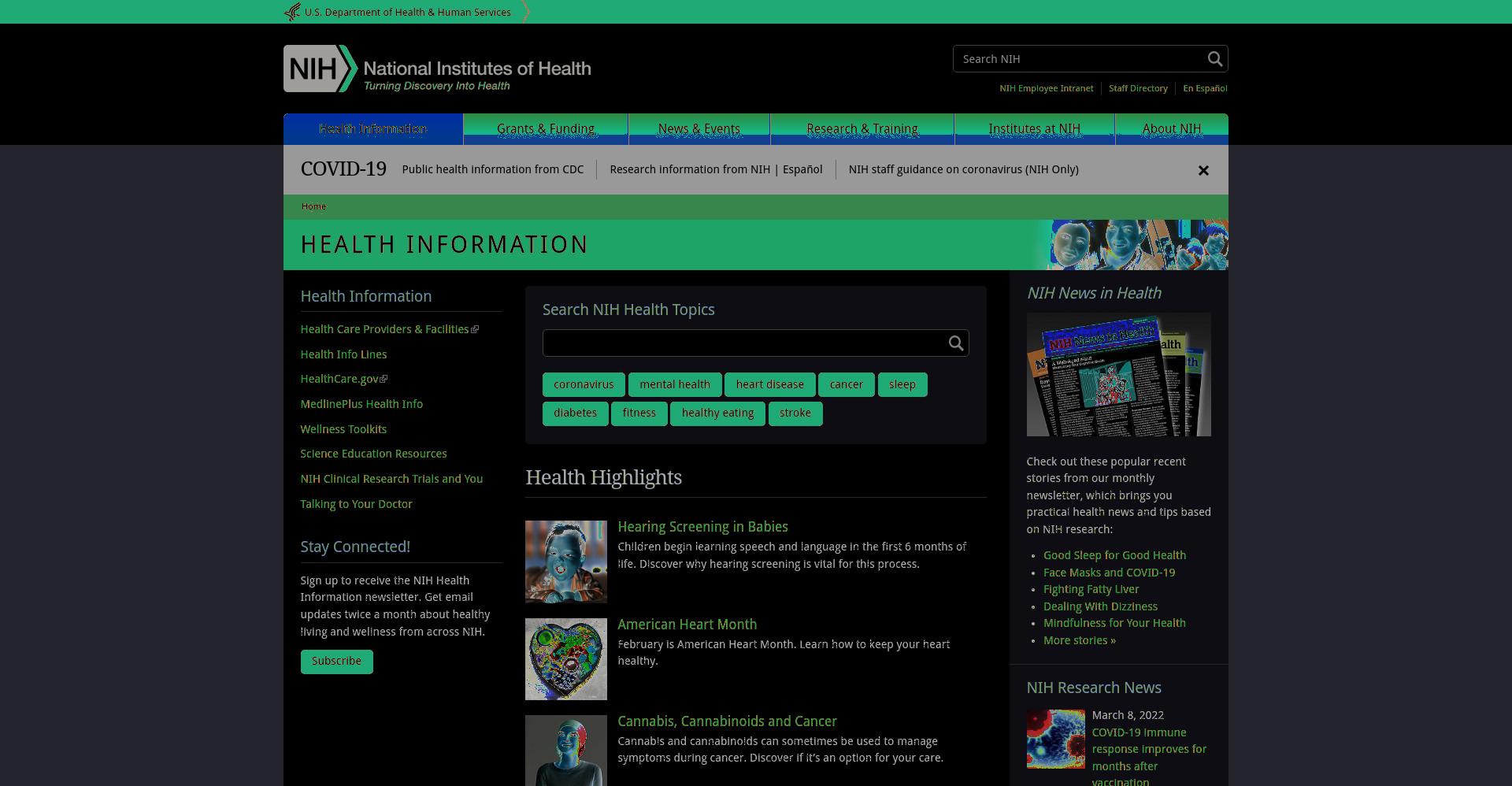Click the Health Topics search magnifier icon
Viewport: 1512px width, 786px height.
click(956, 343)
